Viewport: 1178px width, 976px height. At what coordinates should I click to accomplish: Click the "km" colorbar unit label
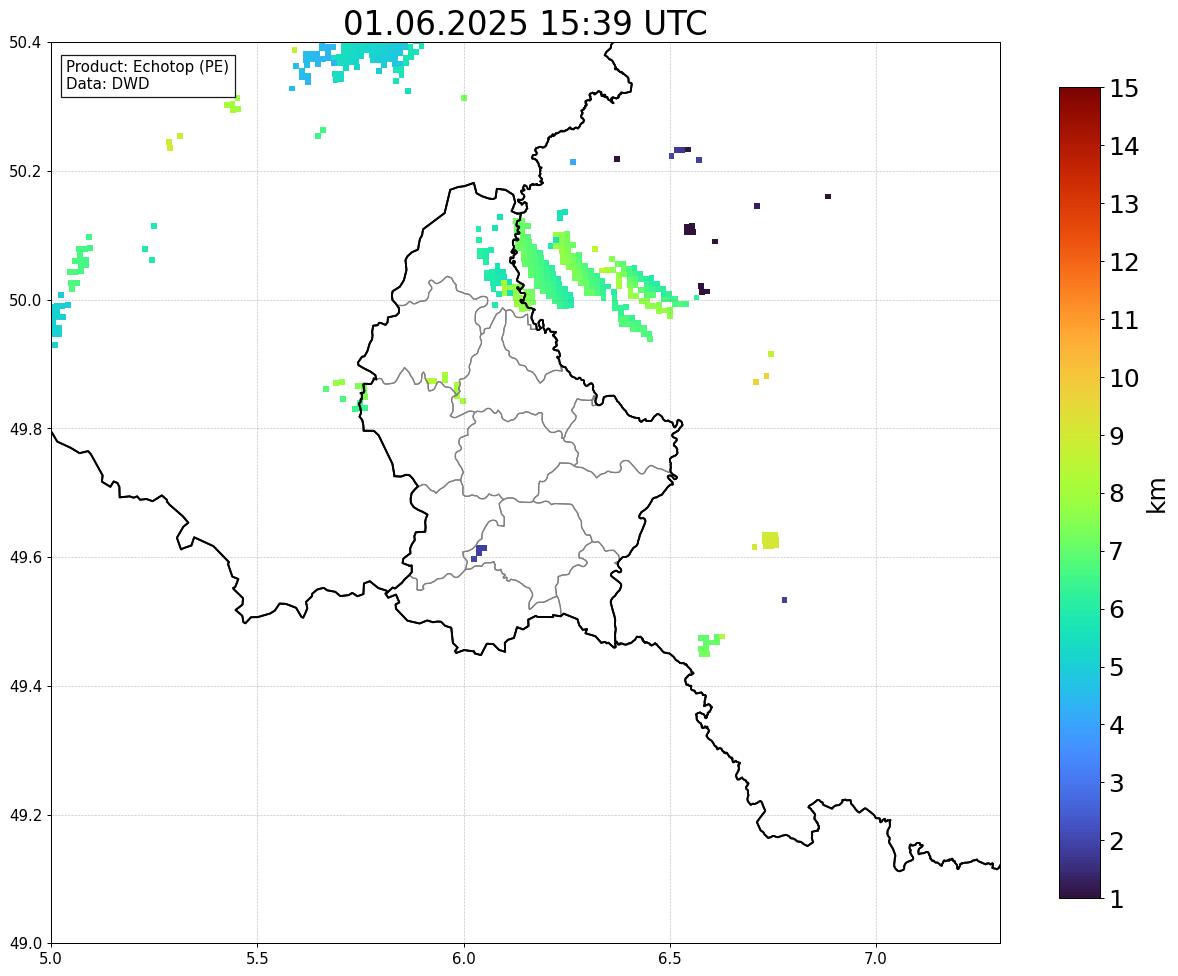(x=1157, y=495)
